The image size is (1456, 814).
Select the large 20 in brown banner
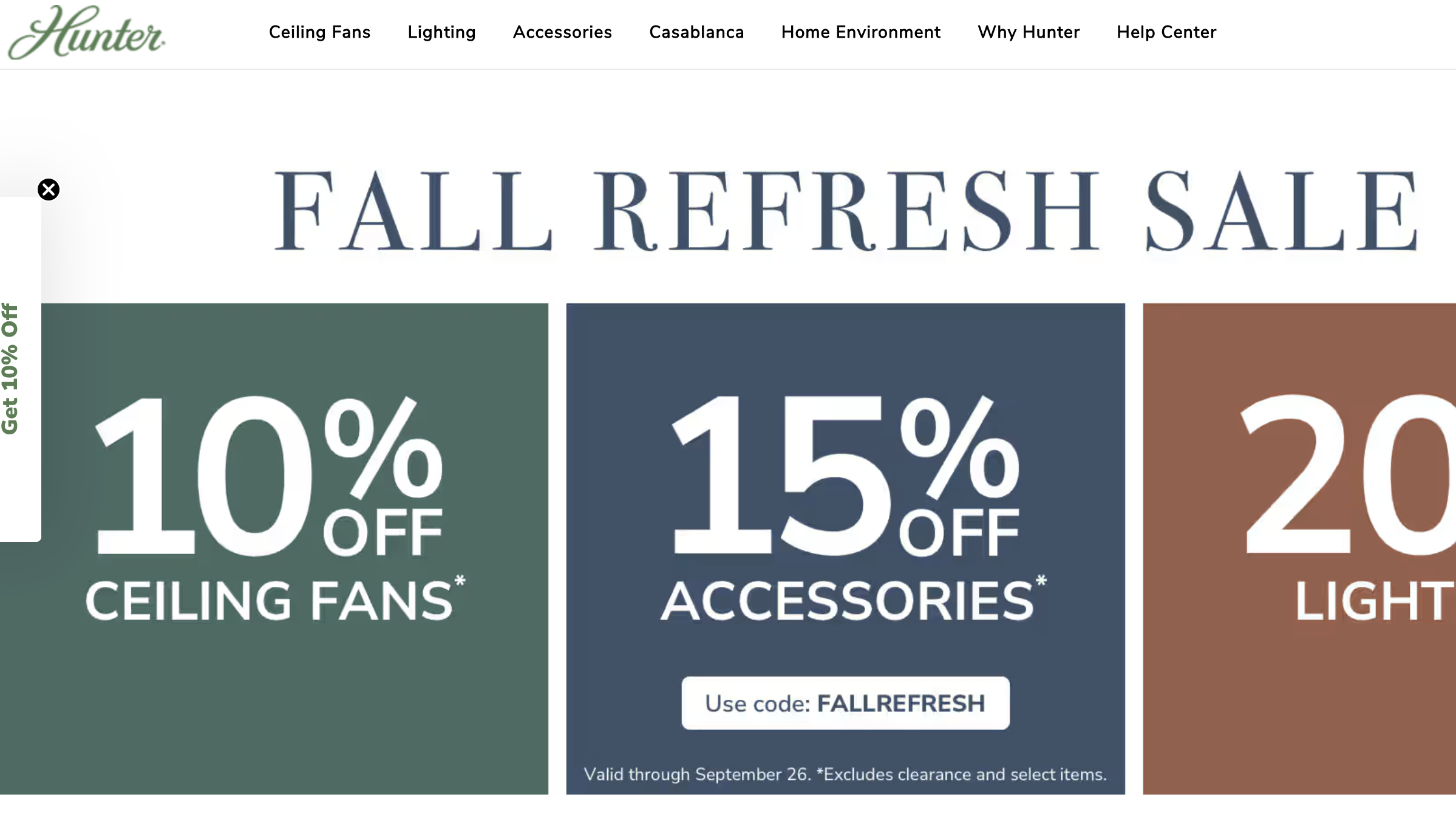pyautogui.click(x=1348, y=476)
